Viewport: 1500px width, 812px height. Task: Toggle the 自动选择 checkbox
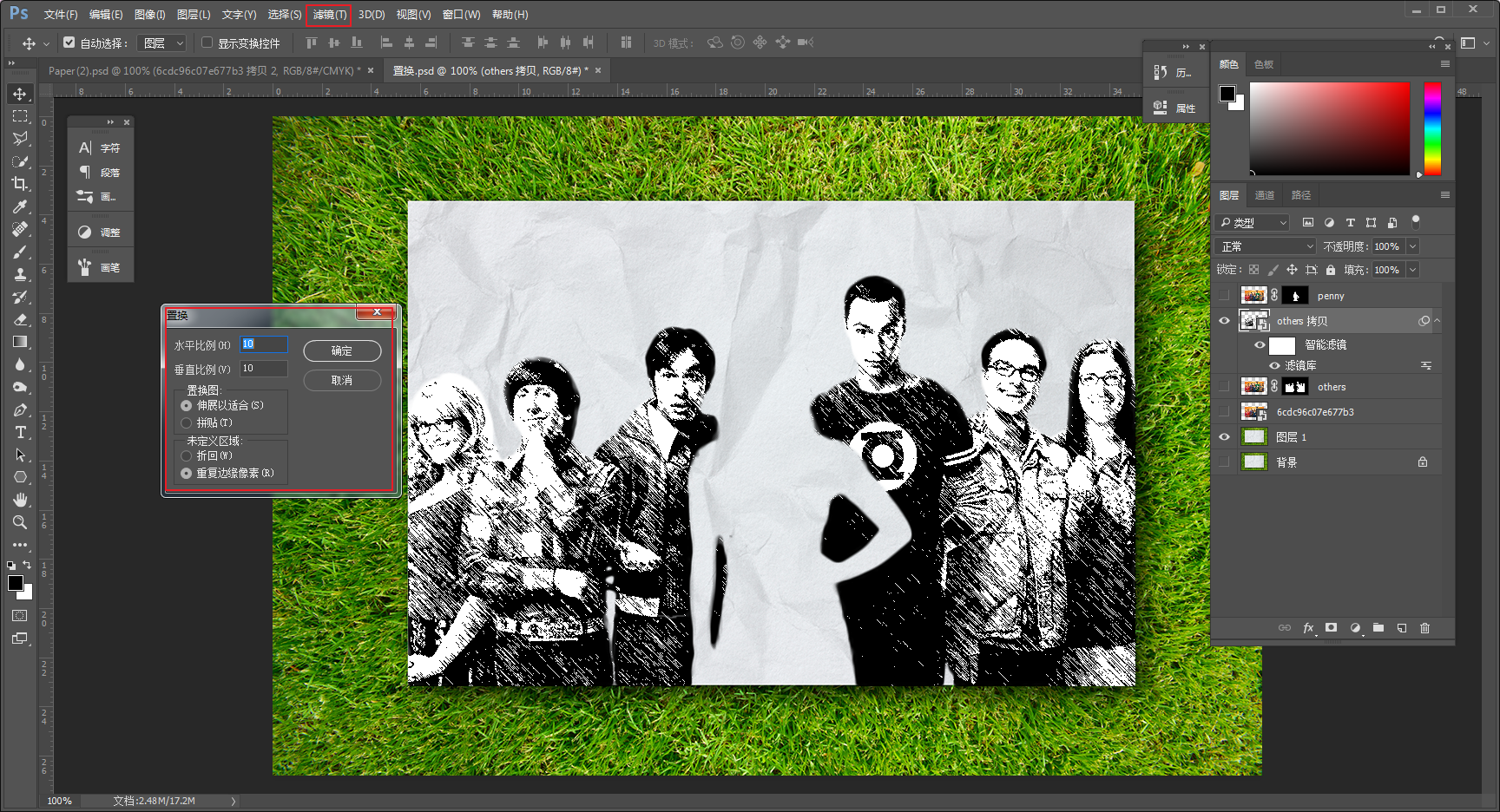[69, 43]
